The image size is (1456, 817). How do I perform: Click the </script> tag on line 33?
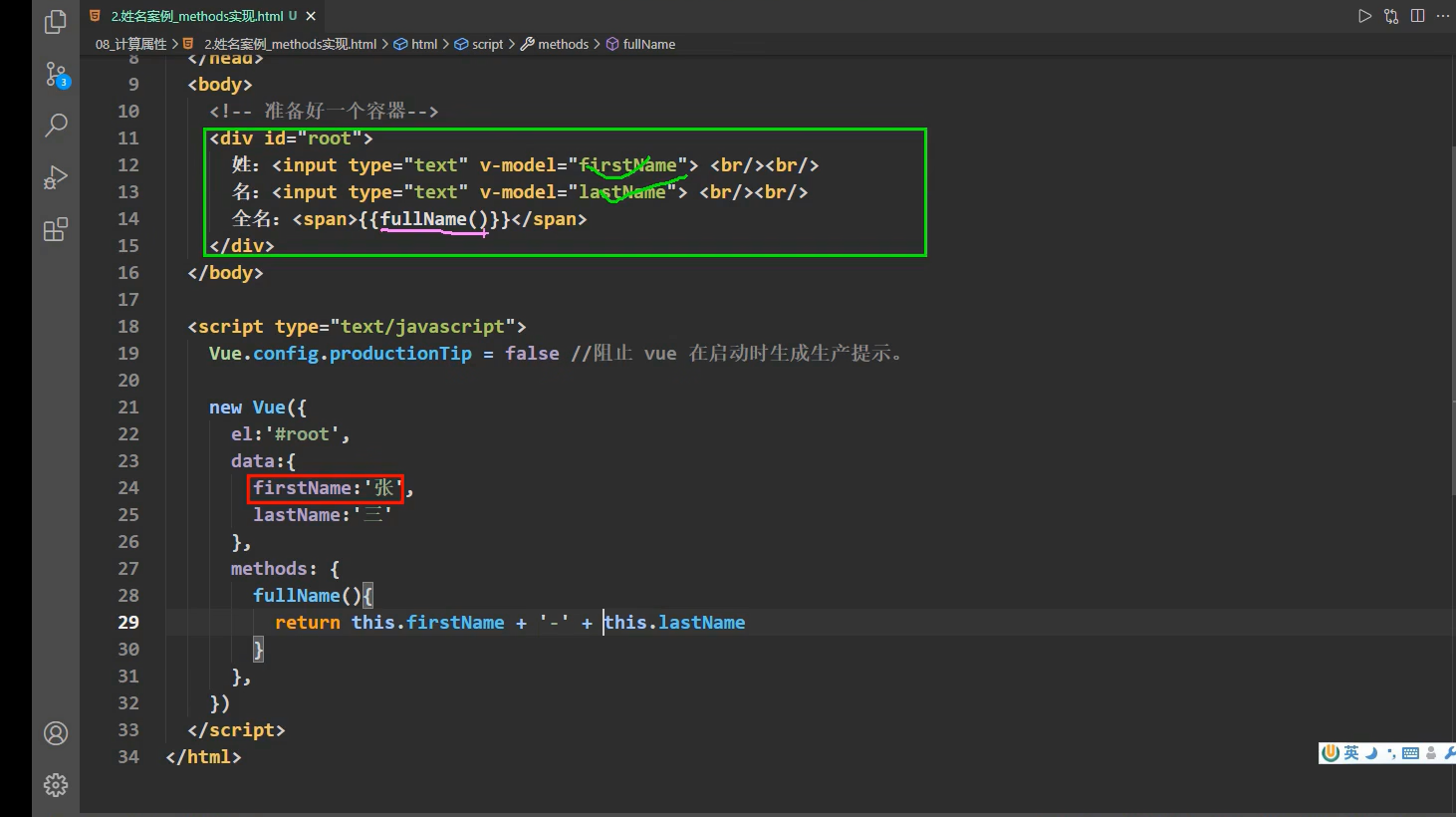(236, 730)
